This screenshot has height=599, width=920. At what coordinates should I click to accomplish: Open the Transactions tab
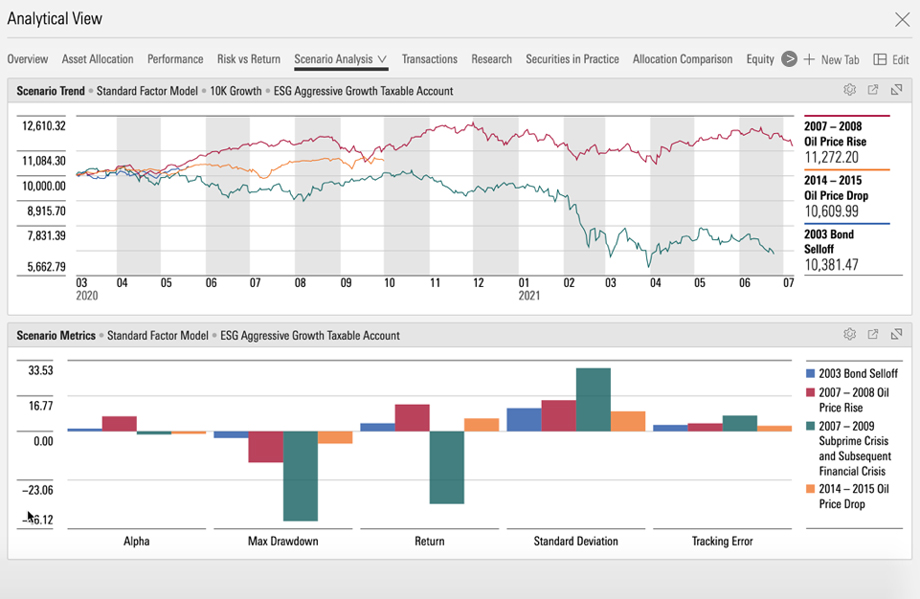(429, 59)
